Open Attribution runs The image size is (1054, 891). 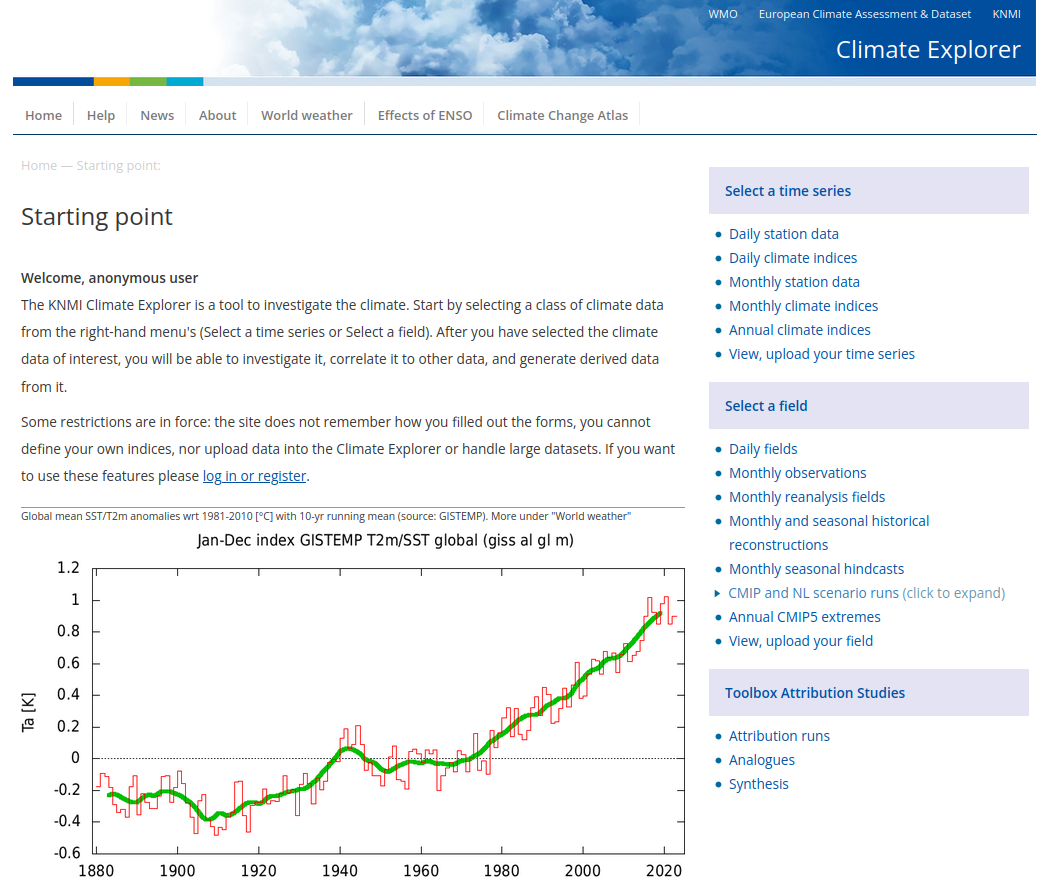[779, 736]
